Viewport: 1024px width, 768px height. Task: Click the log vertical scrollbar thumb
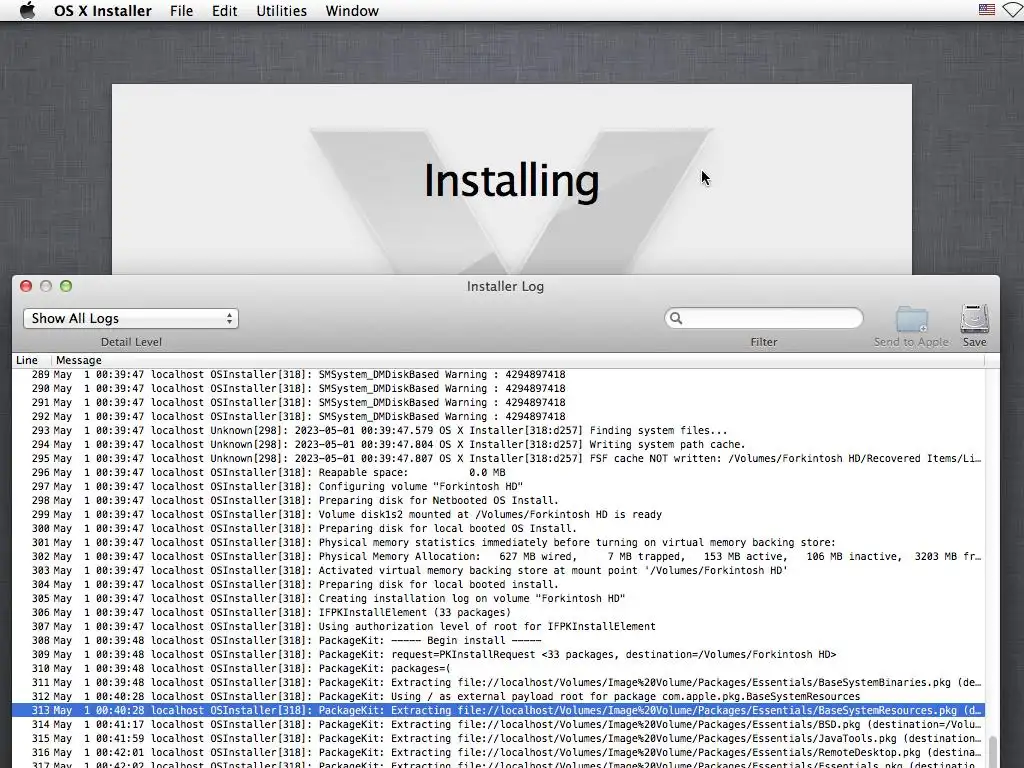pos(993,751)
